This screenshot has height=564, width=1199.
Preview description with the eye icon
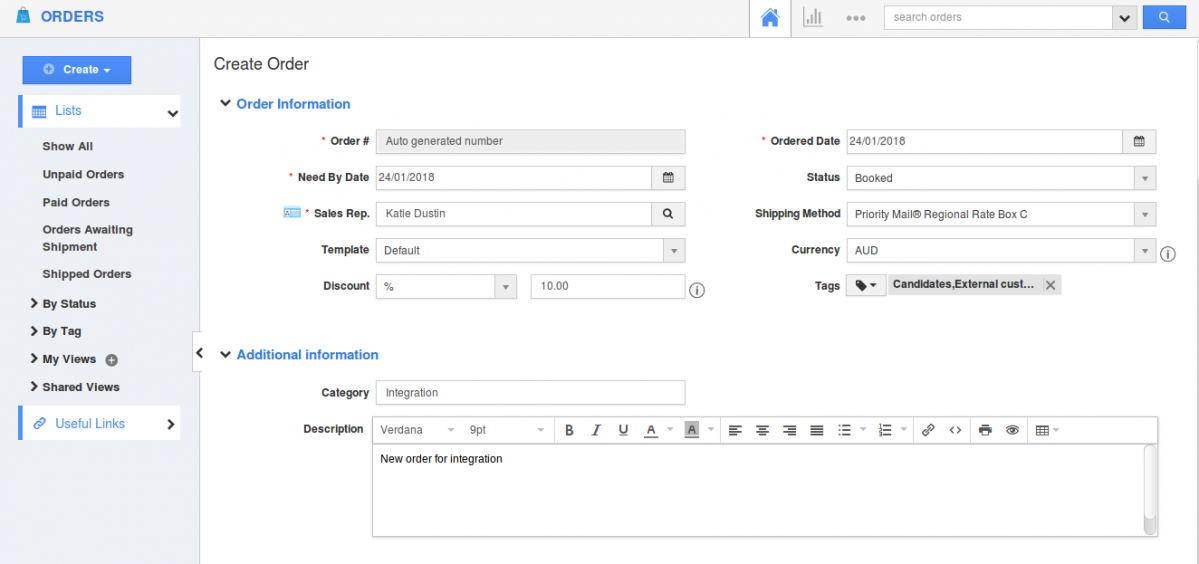(1012, 430)
